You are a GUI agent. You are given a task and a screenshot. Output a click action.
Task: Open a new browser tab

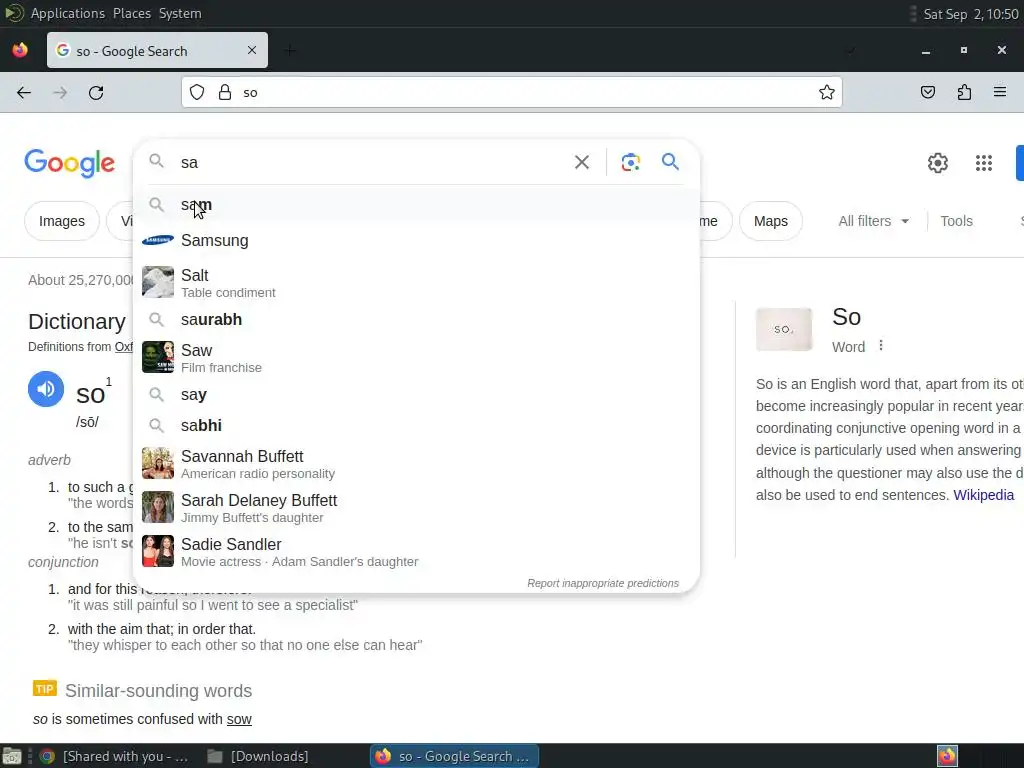click(x=291, y=50)
